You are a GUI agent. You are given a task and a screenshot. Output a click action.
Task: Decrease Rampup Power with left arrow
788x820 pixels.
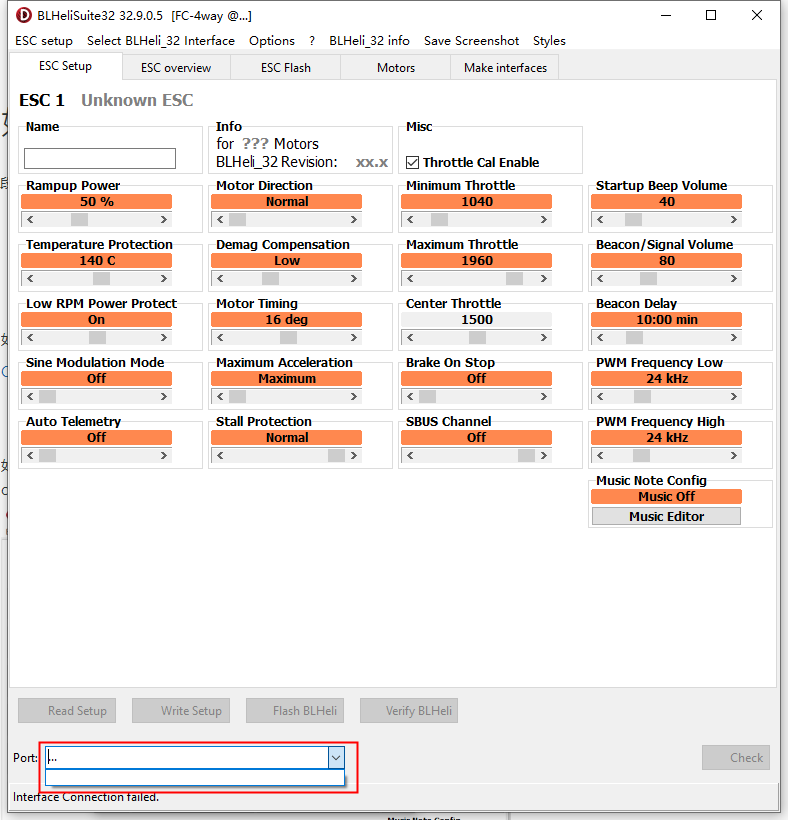[30, 220]
